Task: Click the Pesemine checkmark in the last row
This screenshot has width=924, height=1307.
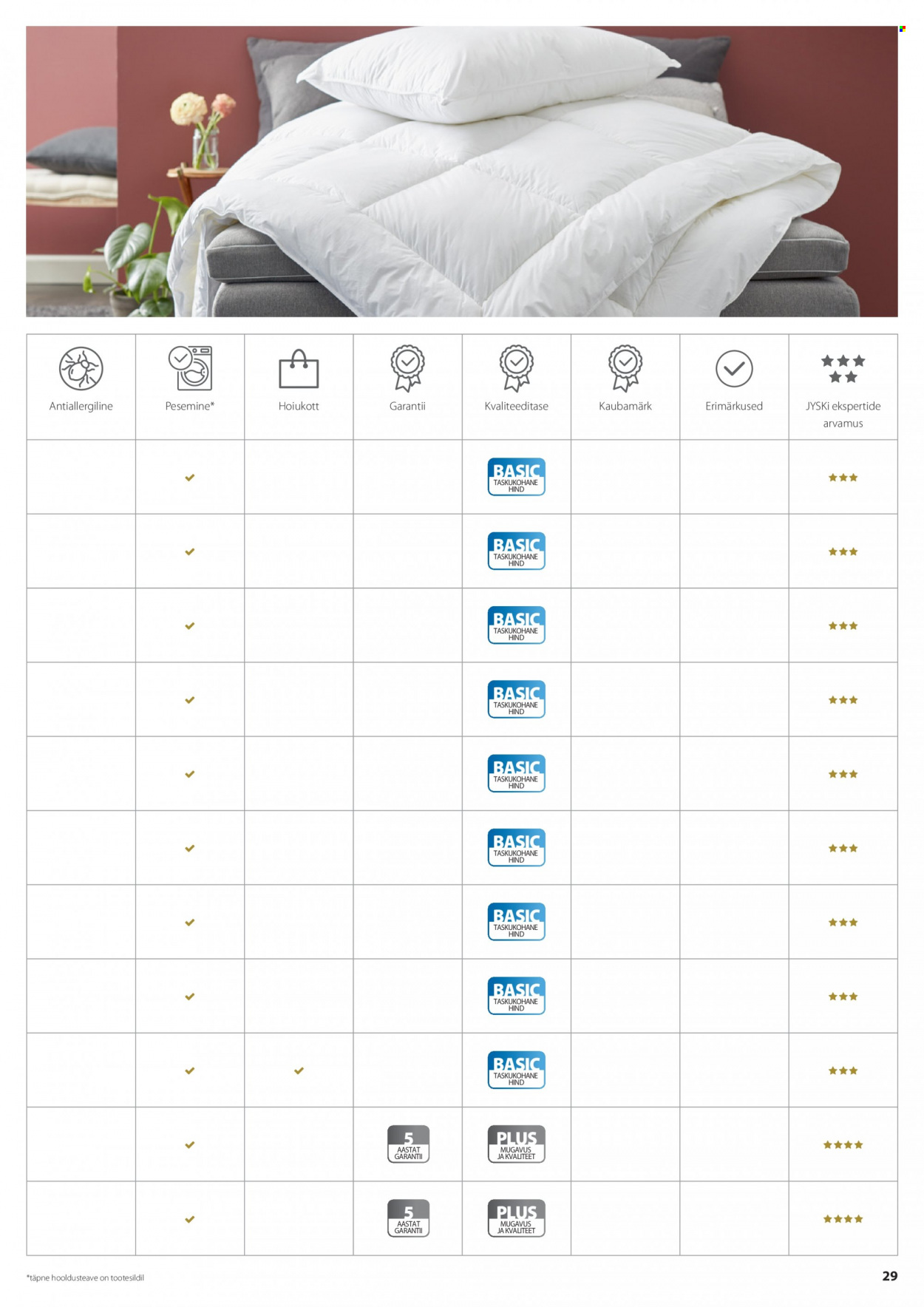Action: [190, 1219]
